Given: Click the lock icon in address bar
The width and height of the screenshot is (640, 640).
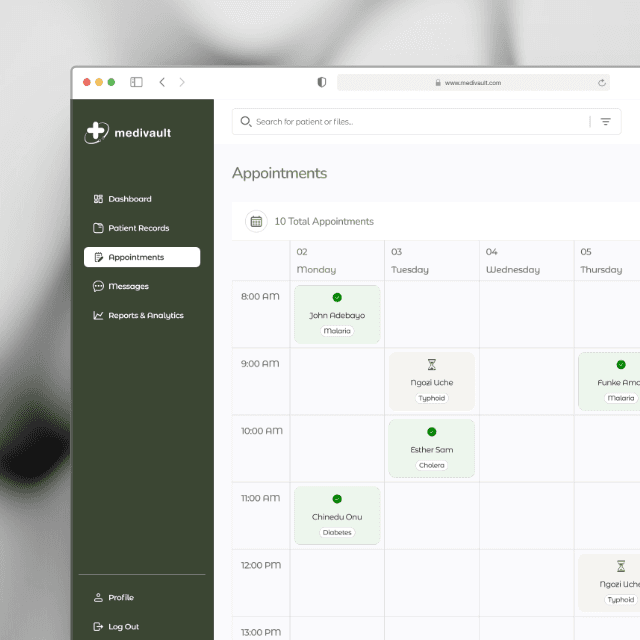Looking at the screenshot, I should 438,83.
